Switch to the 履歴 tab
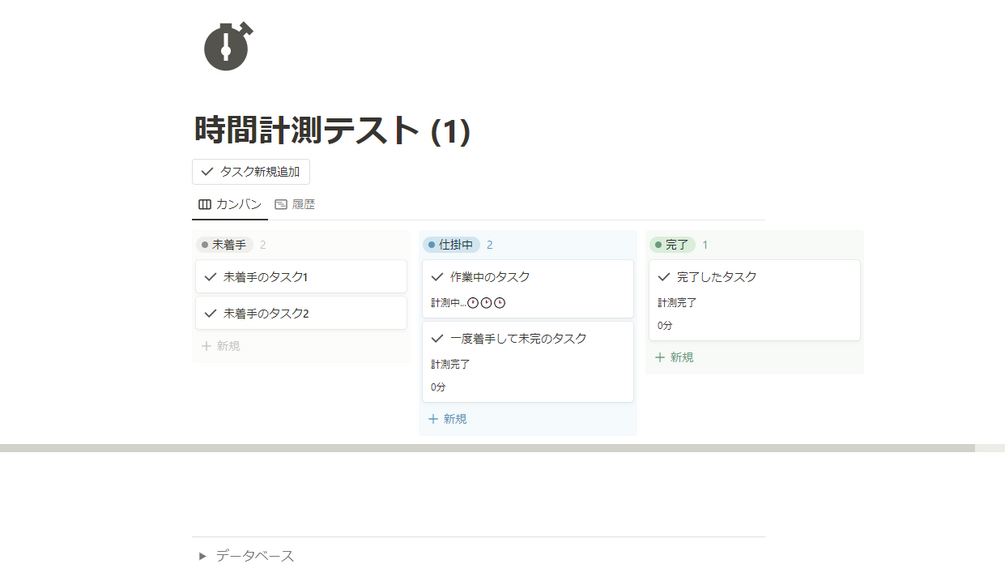Image resolution: width=1005 pixels, height=581 pixels. click(x=295, y=205)
